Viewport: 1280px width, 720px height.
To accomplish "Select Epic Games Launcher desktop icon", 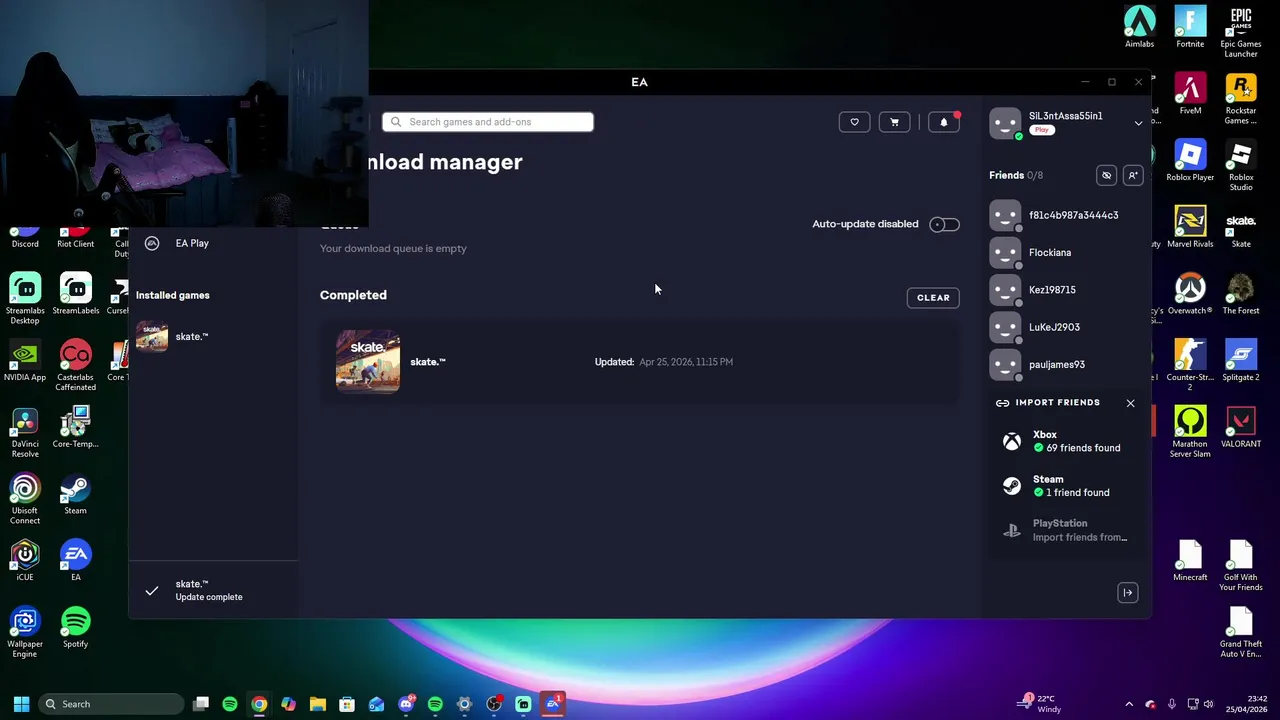I will [1241, 32].
